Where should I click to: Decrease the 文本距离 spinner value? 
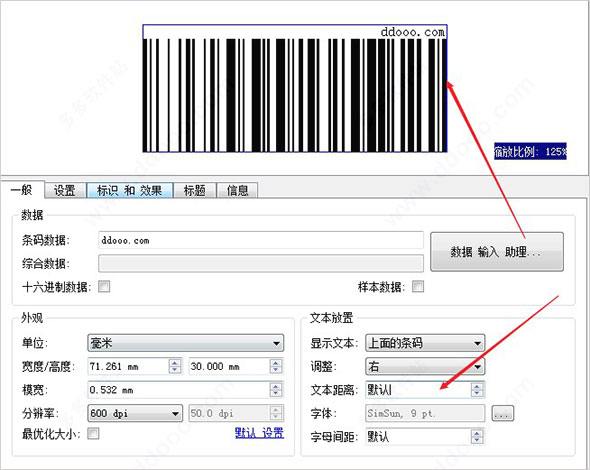point(477,394)
